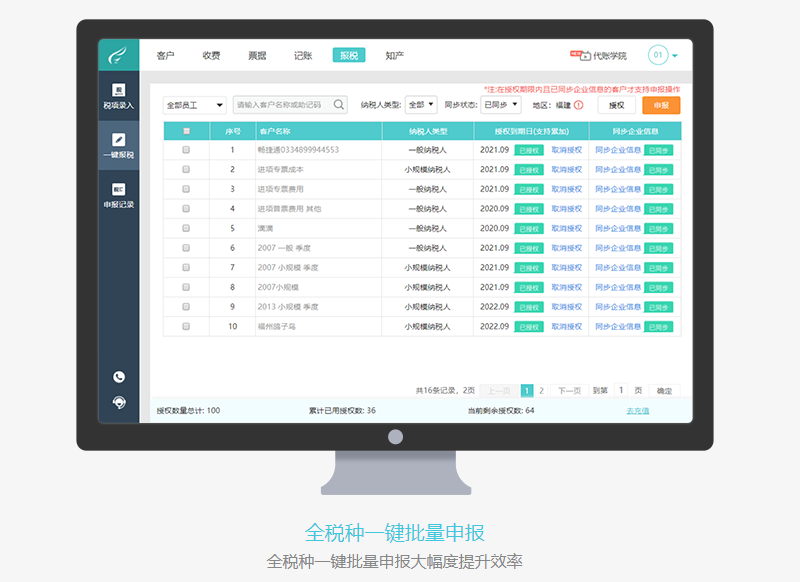This screenshot has height=582, width=800.
Task: Open the customer service headset icon
Action: pos(119,402)
